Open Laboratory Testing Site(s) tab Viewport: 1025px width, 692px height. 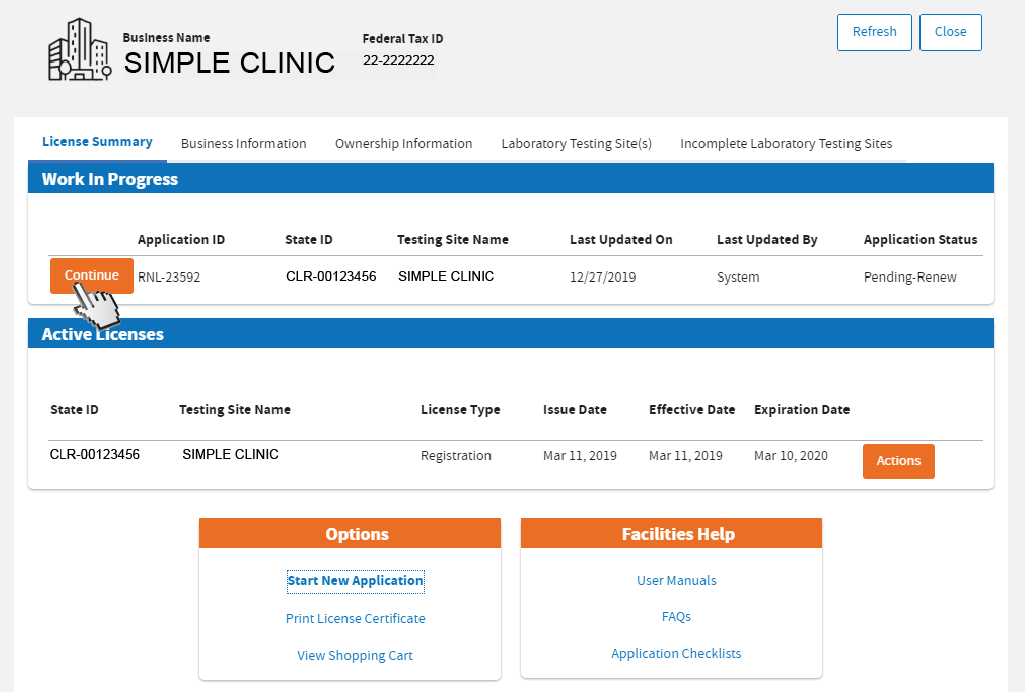[x=576, y=144]
